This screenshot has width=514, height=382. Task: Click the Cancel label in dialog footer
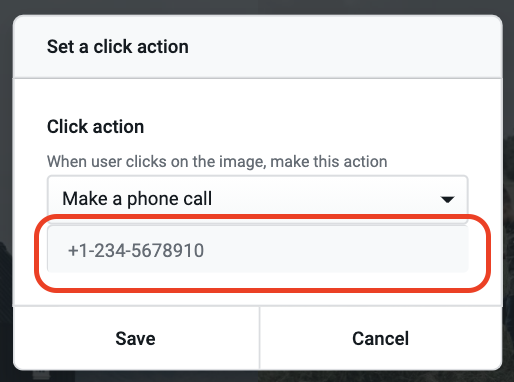381,338
